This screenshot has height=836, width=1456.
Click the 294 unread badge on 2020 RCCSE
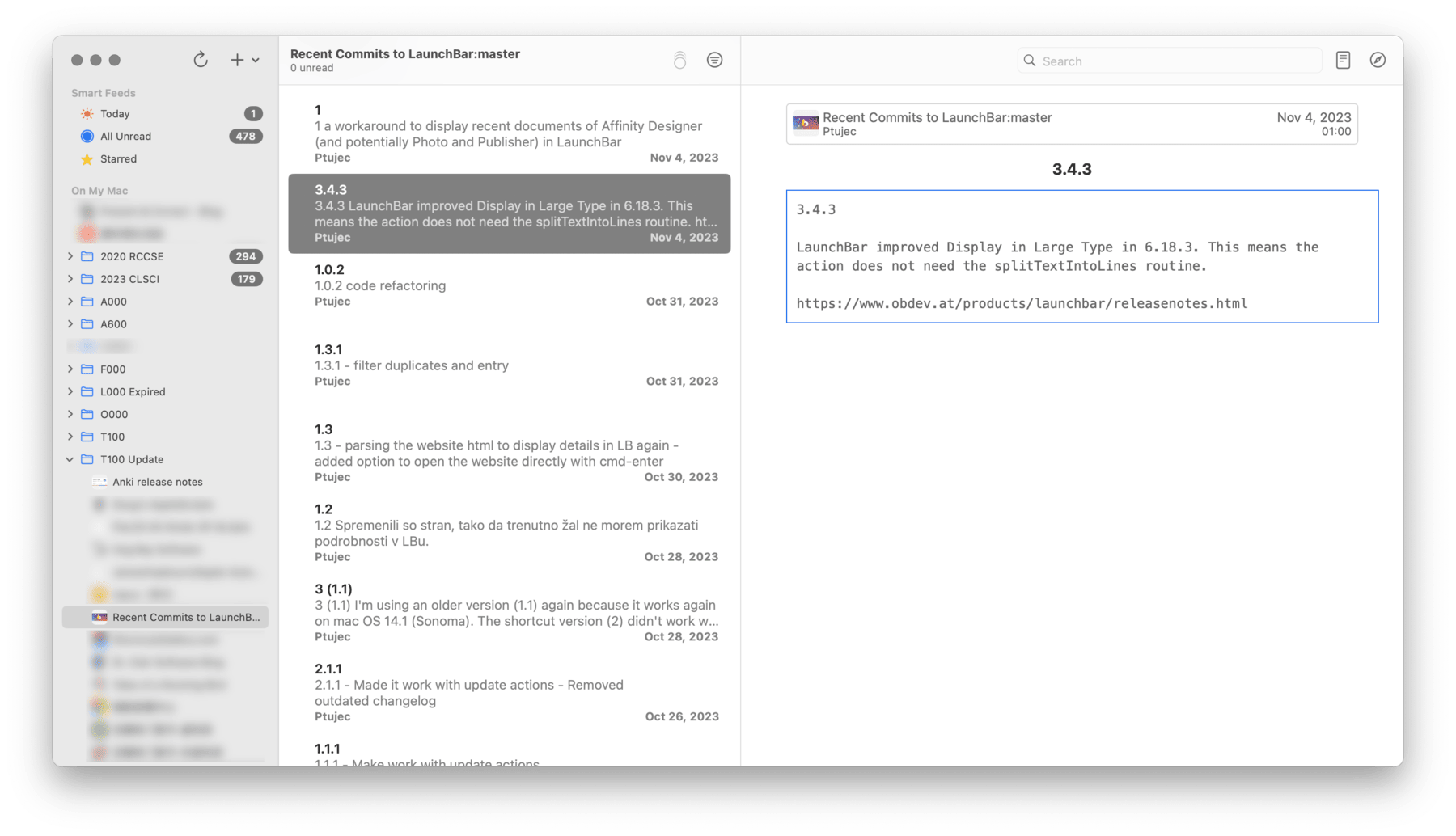coord(246,256)
